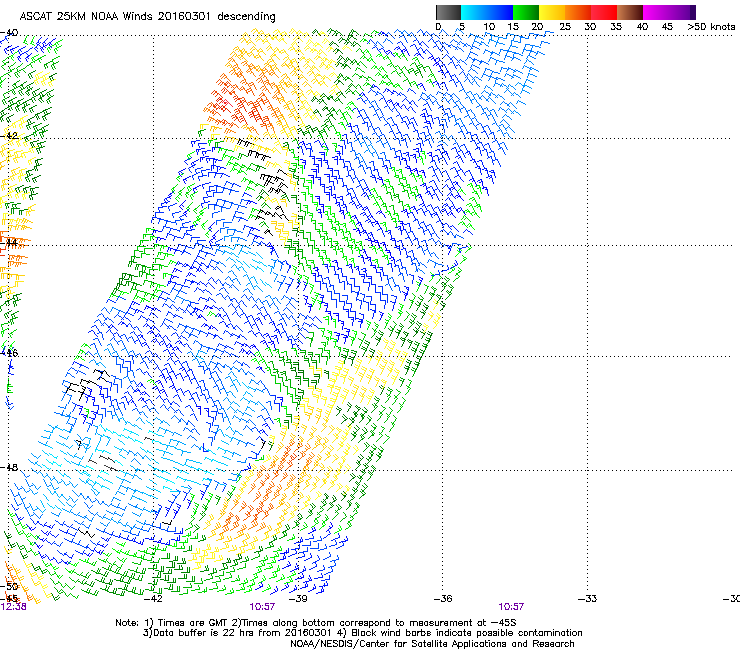Click the '-40' latitude label

pyautogui.click(x=9, y=33)
